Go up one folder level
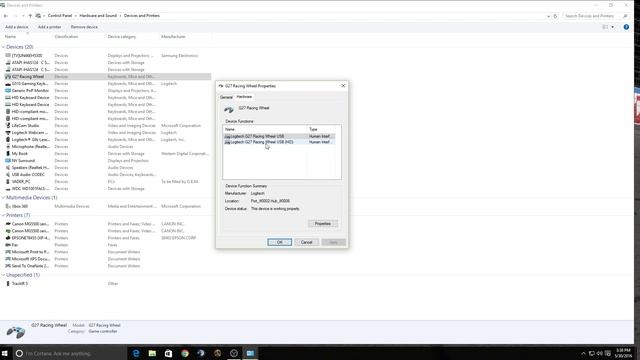 tap(30, 16)
